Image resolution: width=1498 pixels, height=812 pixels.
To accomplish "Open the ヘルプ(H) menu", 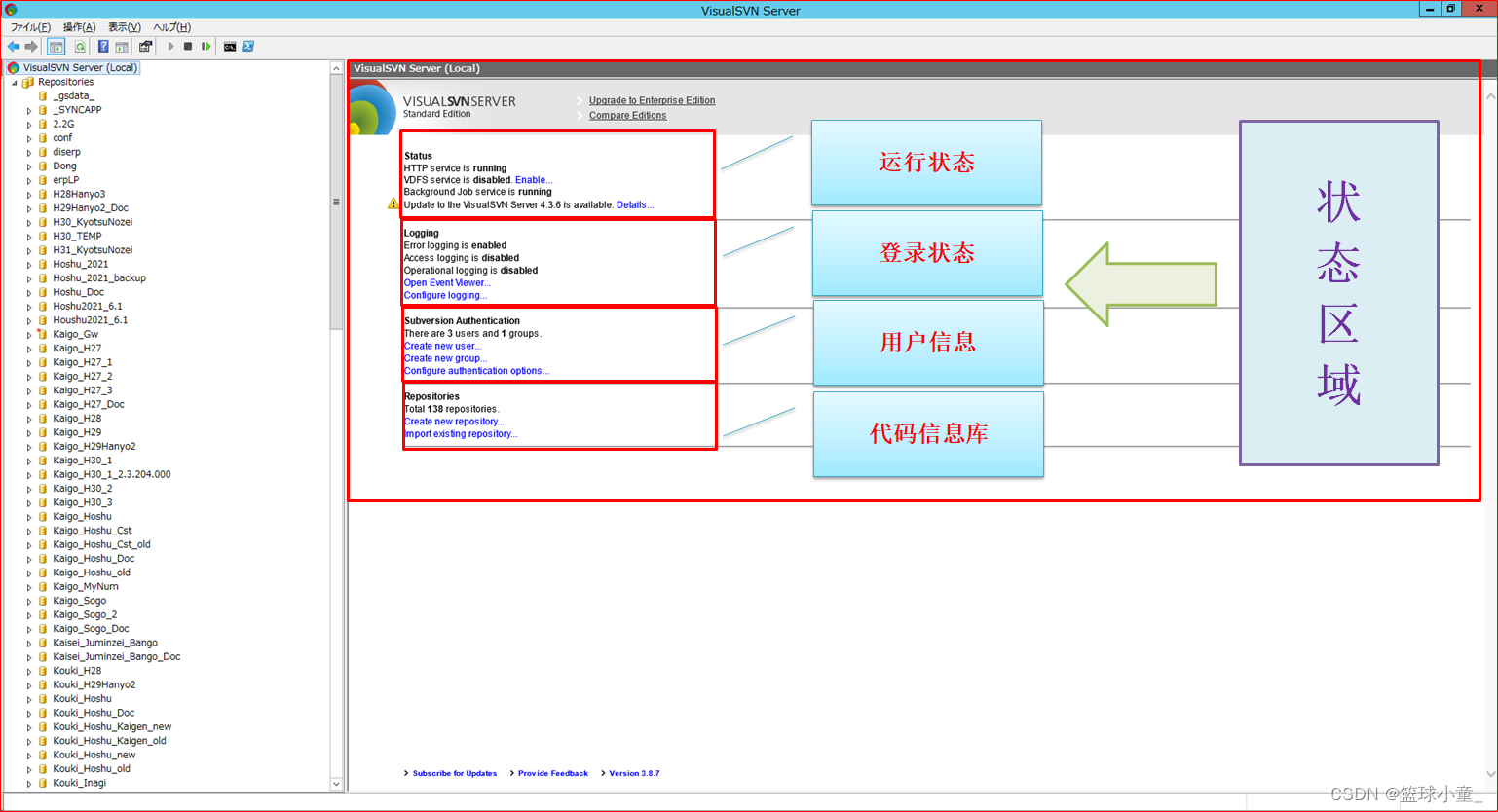I will point(171,27).
